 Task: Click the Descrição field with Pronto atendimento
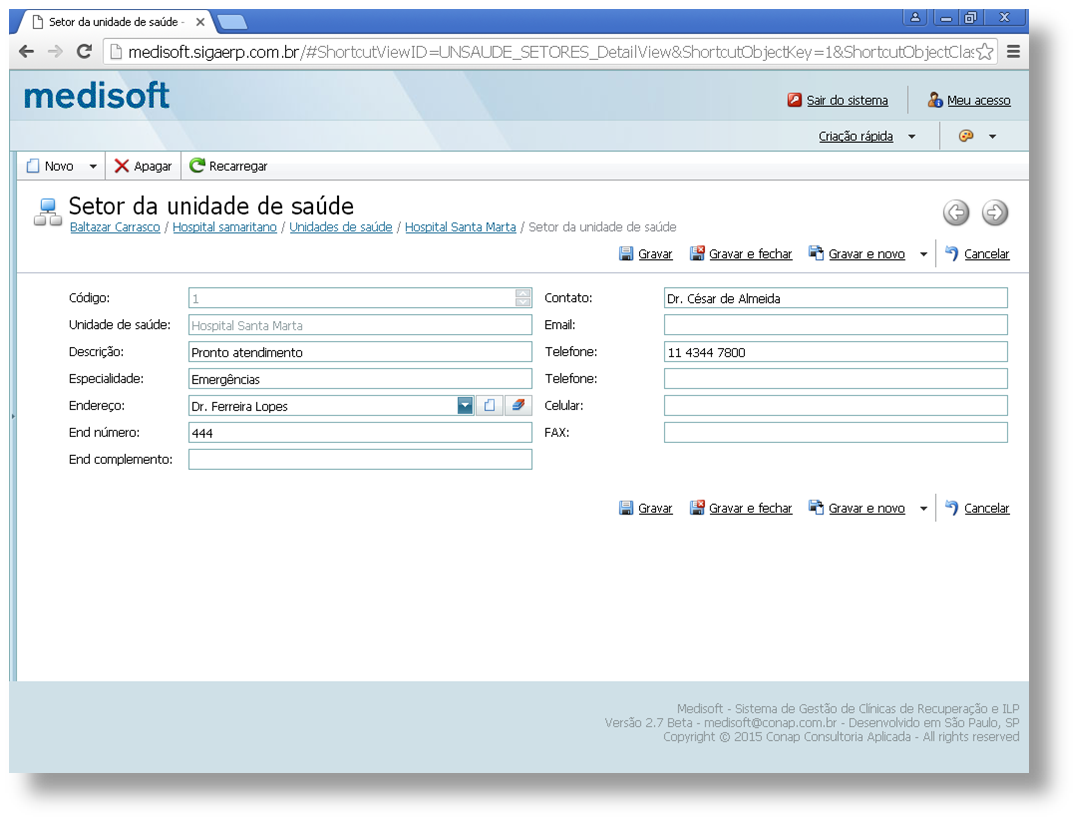pyautogui.click(x=360, y=352)
